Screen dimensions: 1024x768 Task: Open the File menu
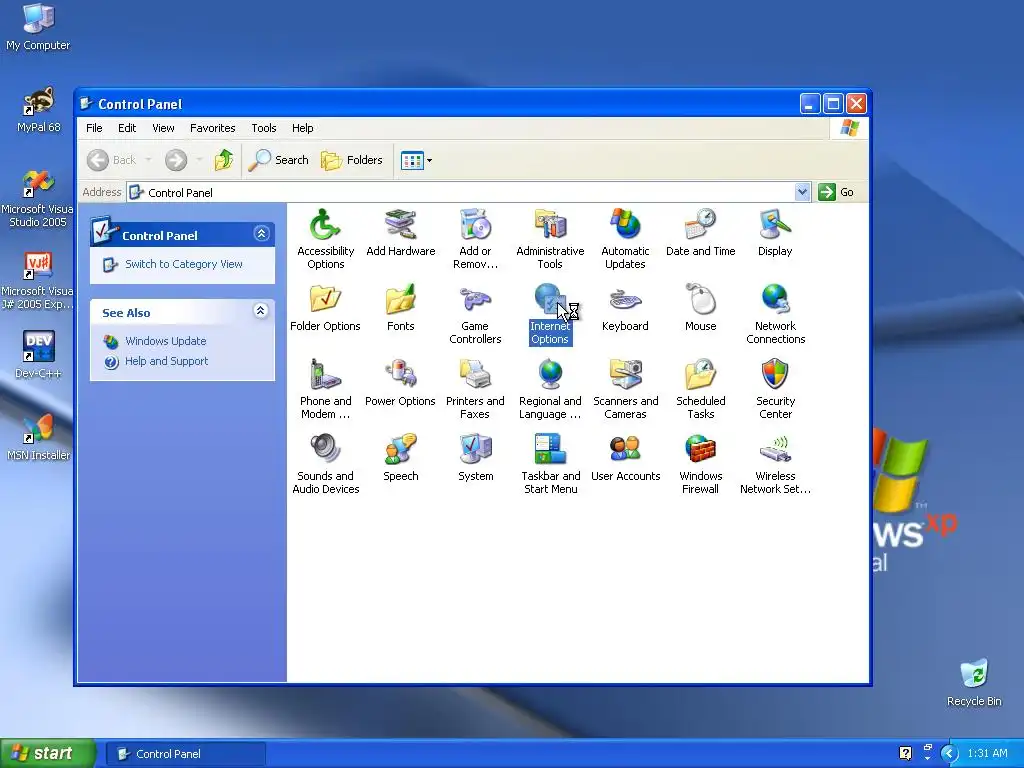tap(94, 128)
